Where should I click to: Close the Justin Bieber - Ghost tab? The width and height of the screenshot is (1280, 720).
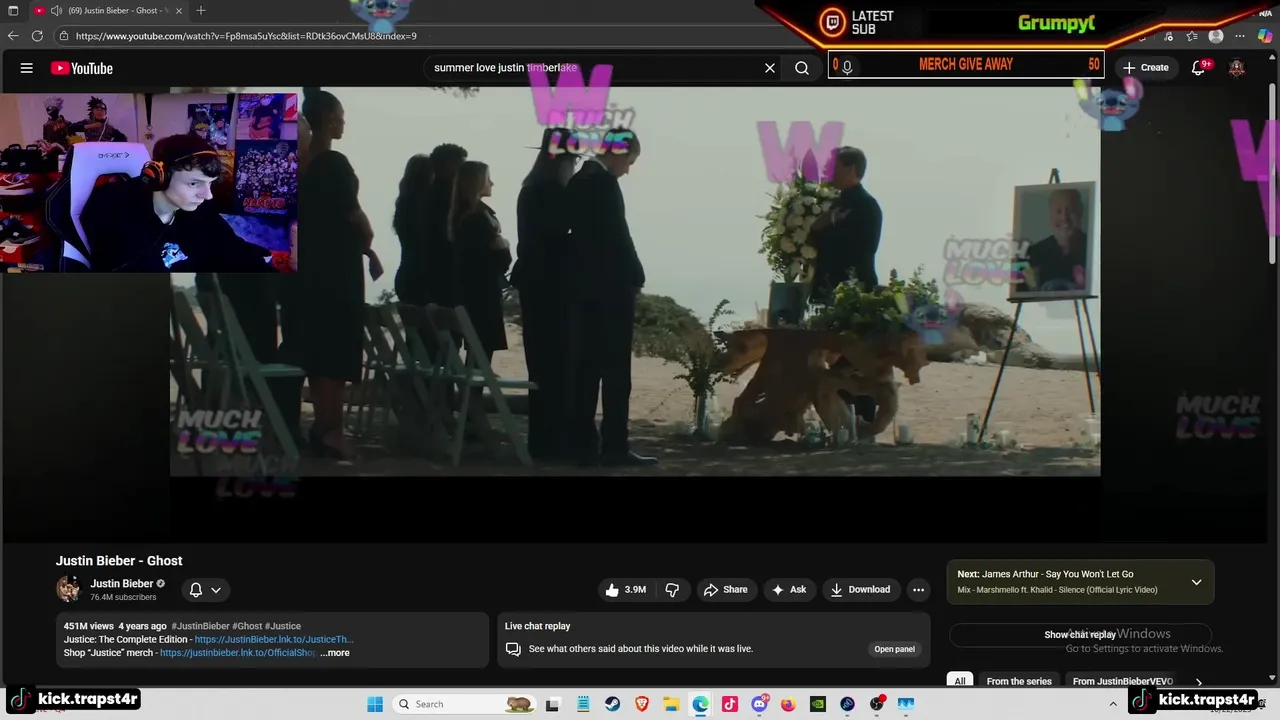[179, 10]
